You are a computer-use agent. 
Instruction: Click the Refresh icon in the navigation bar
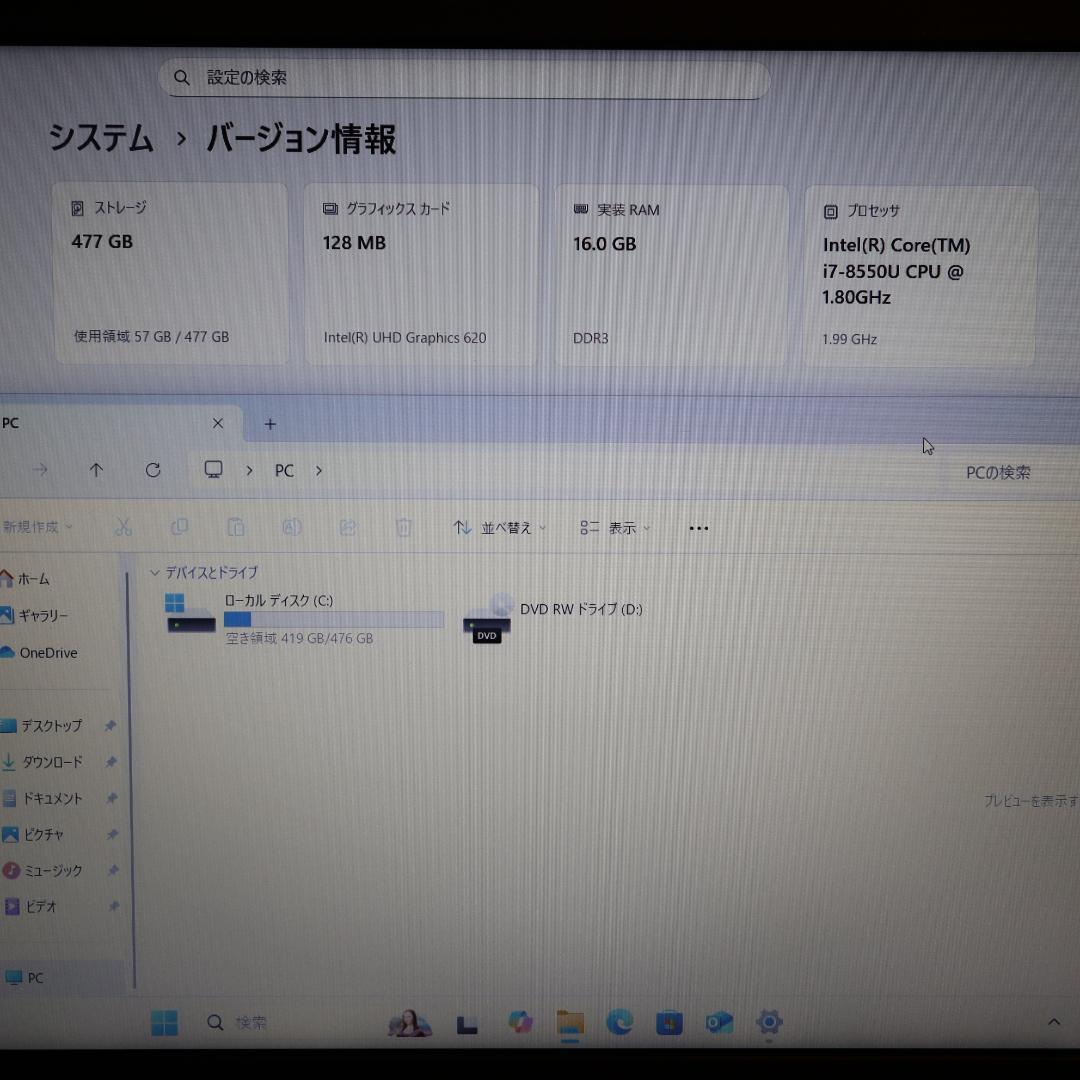[x=153, y=470]
